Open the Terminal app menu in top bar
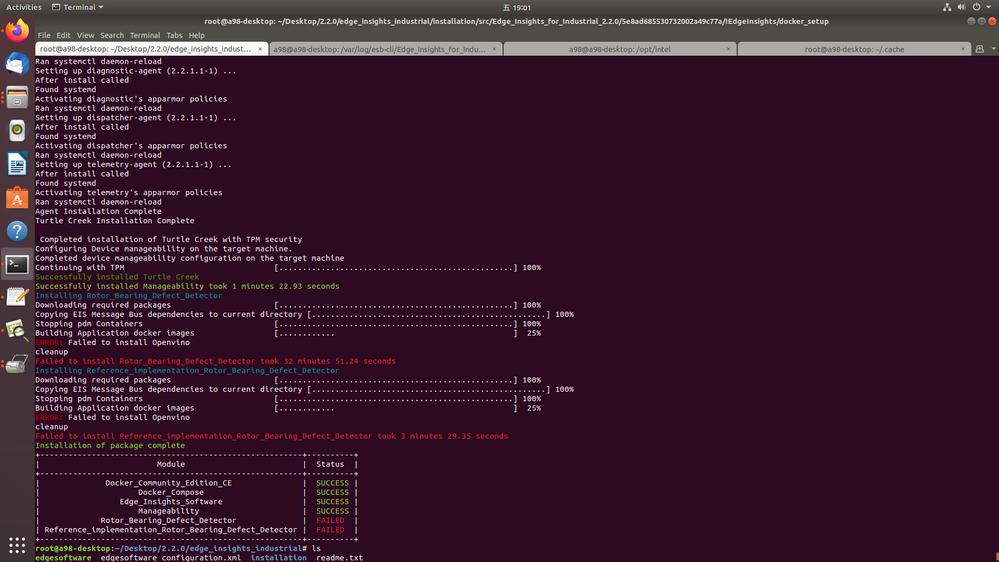The height and width of the screenshot is (562, 999). pos(78,7)
